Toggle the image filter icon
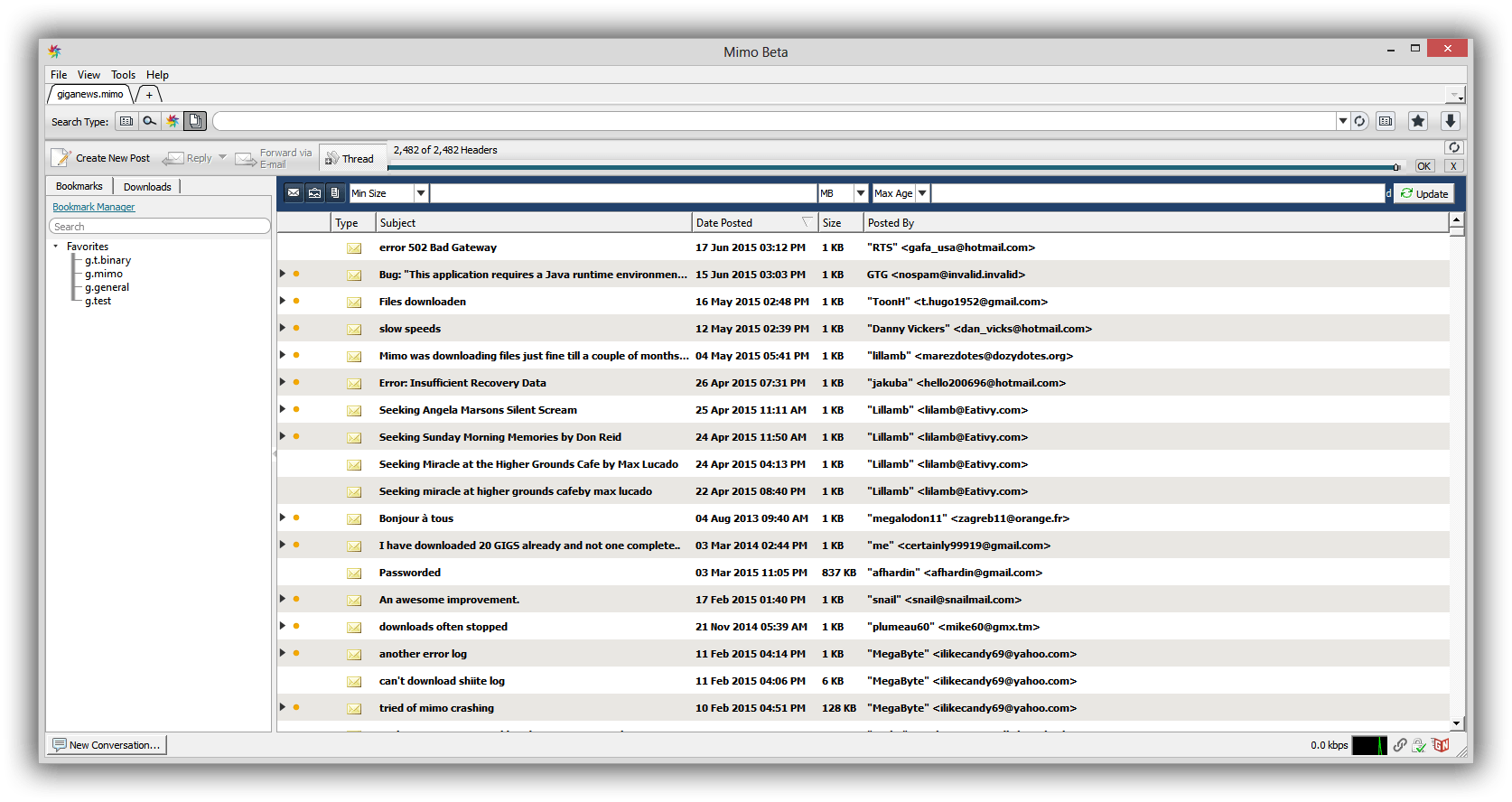Viewport: 1512px width, 802px height. click(x=314, y=192)
